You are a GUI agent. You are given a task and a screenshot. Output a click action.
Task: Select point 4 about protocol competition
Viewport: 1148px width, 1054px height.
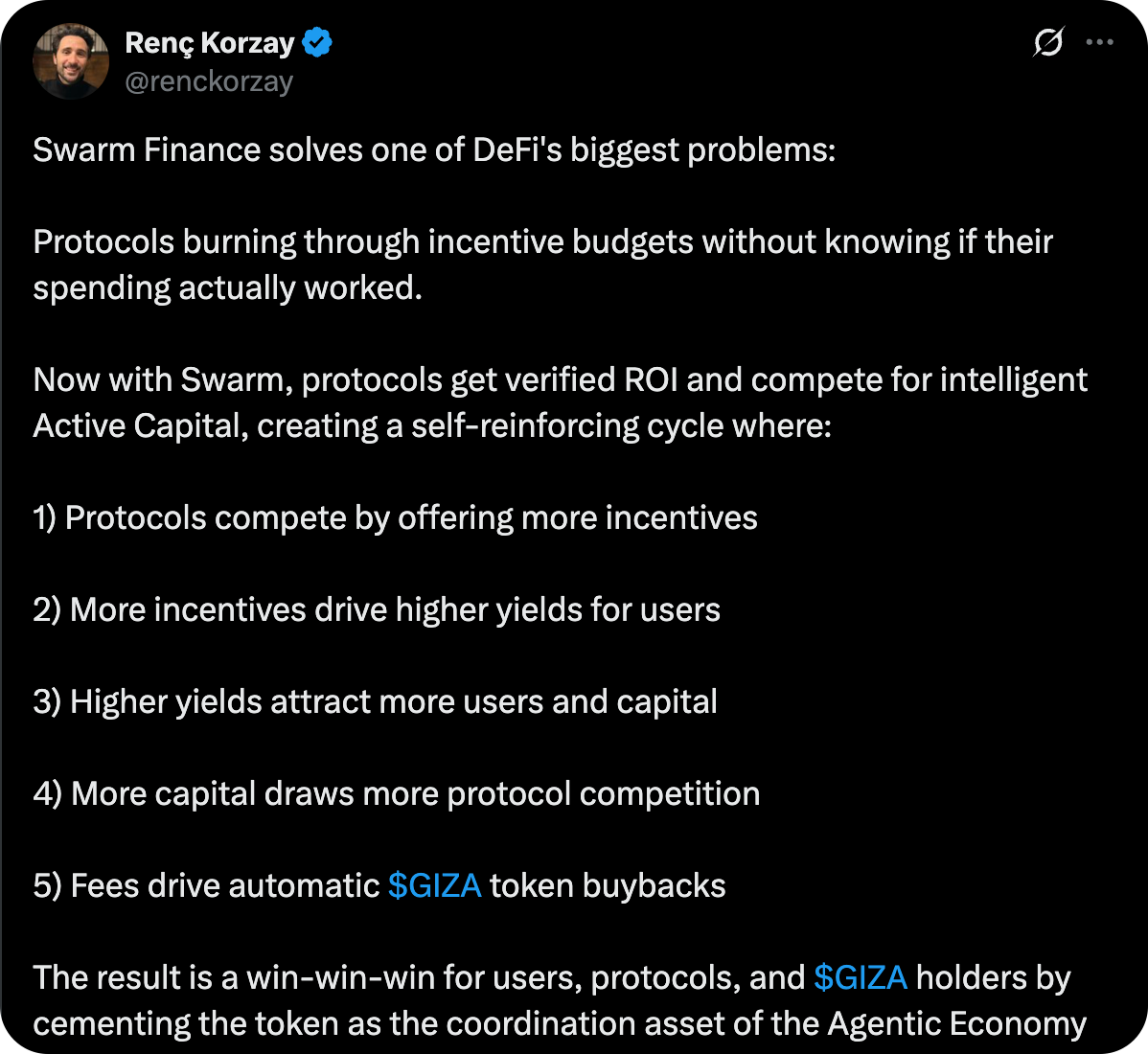pos(396,794)
